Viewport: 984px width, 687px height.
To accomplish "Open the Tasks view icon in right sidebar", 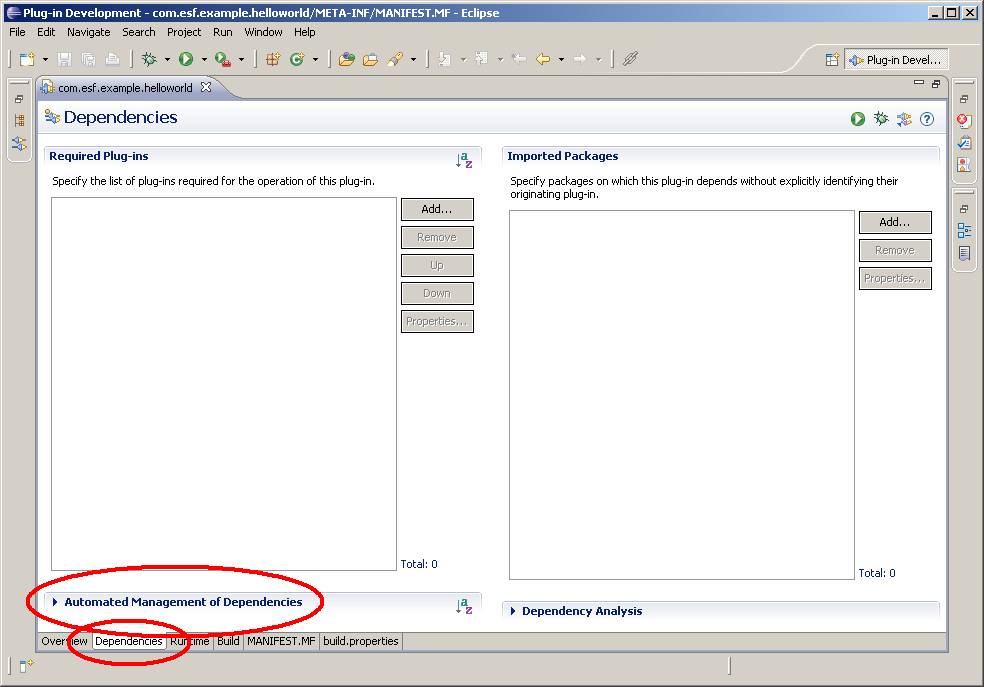I will point(964,142).
